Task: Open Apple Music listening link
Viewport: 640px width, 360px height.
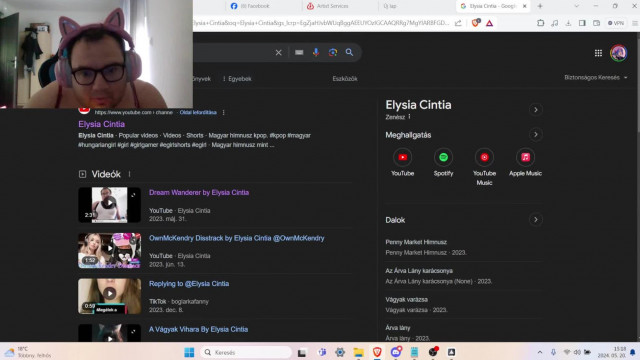Action: coord(525,163)
